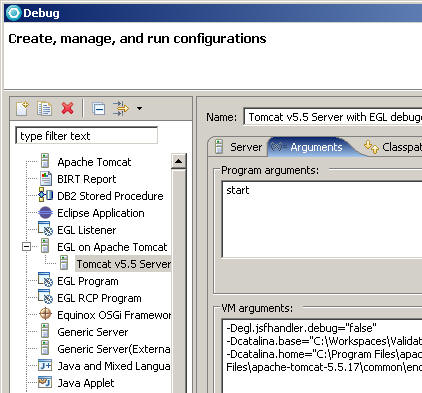Click the Duplicate launch configuration icon
422x393 pixels.
tap(45, 108)
